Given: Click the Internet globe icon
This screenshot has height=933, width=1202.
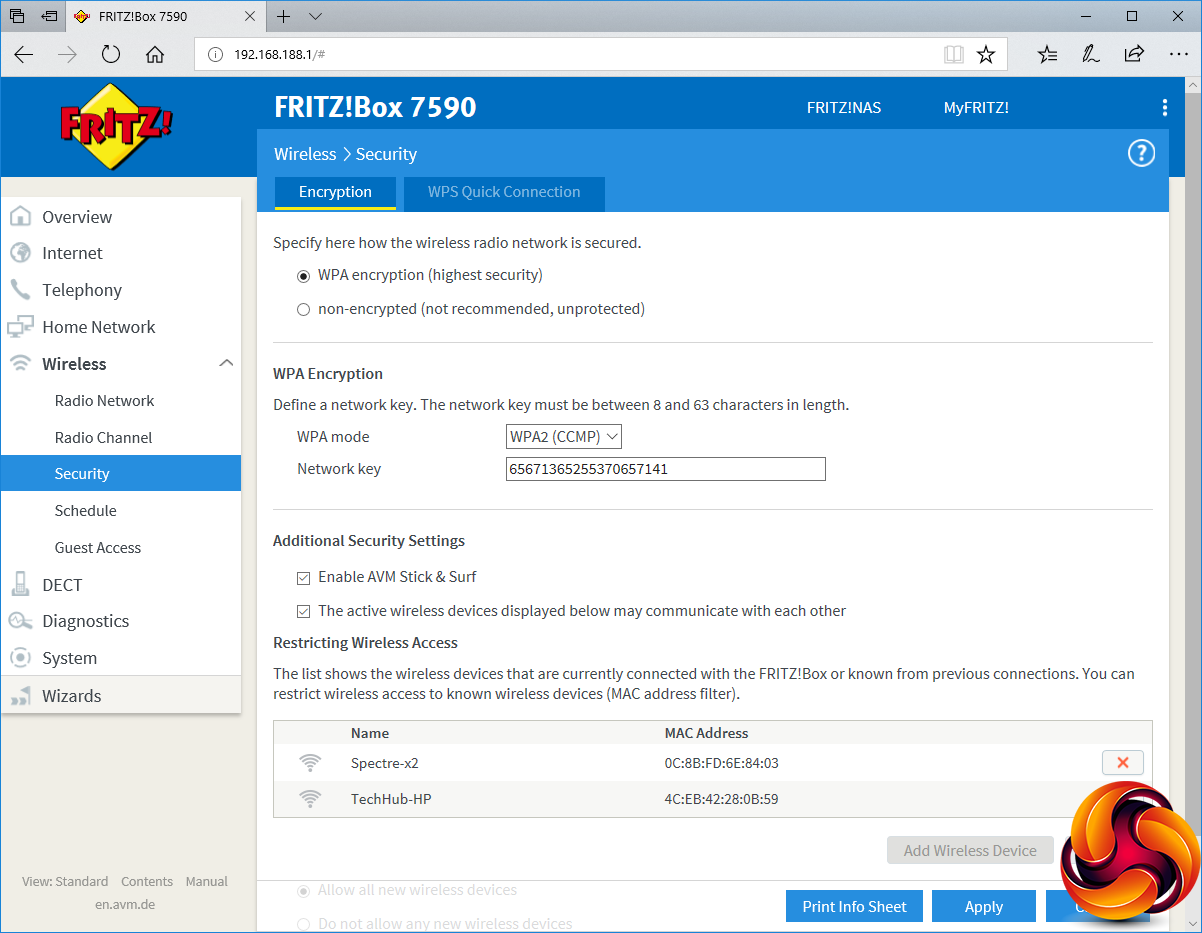Looking at the screenshot, I should [x=20, y=253].
